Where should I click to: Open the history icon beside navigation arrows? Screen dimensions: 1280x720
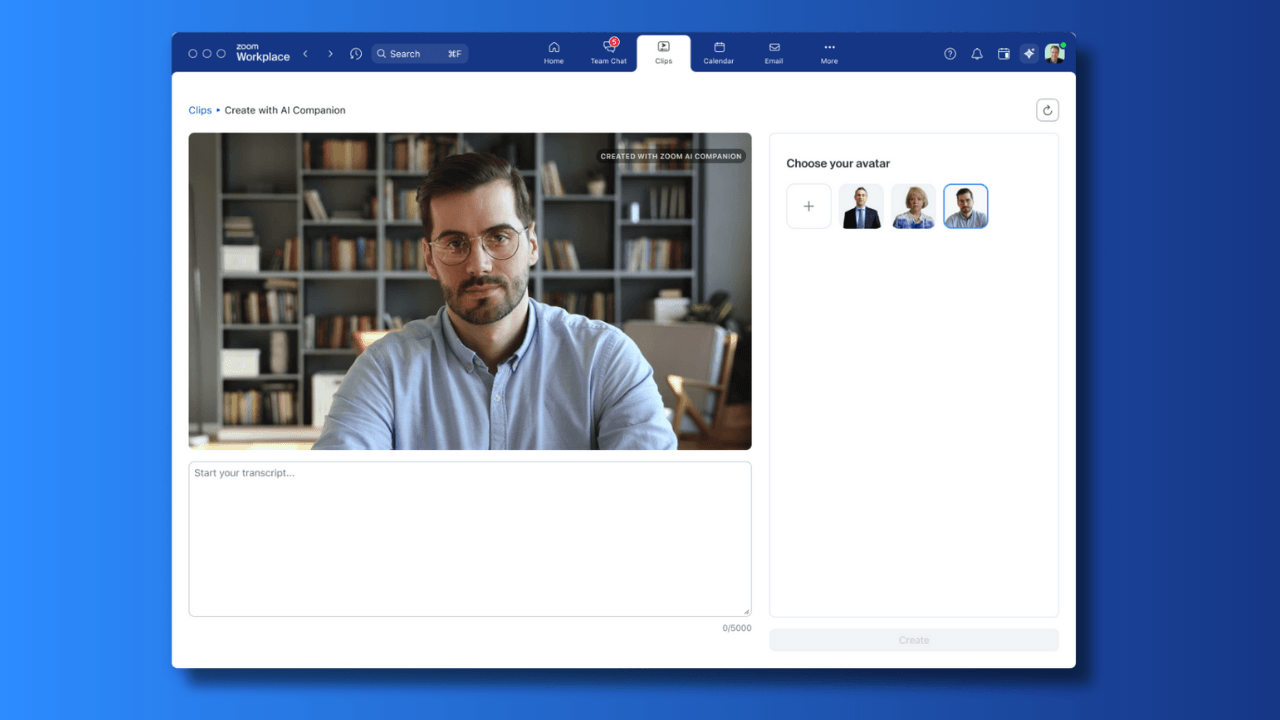click(x=355, y=53)
